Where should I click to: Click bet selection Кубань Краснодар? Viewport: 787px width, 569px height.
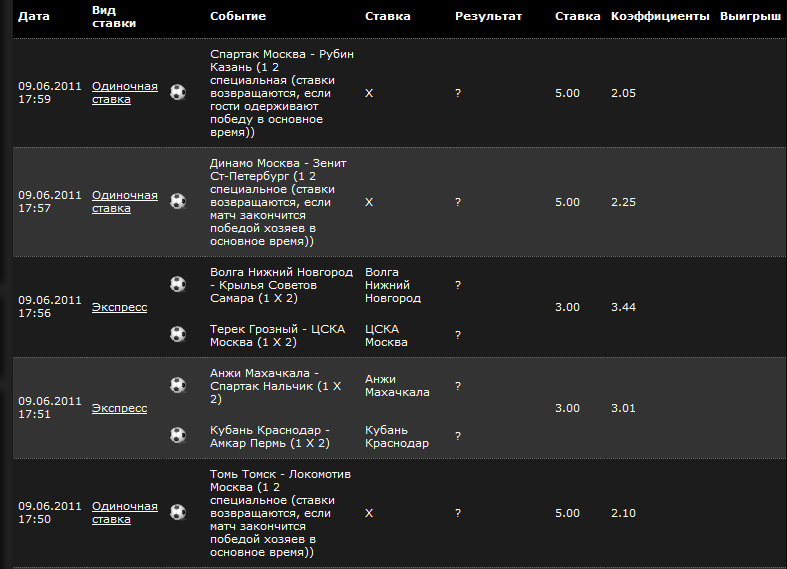[x=397, y=437]
